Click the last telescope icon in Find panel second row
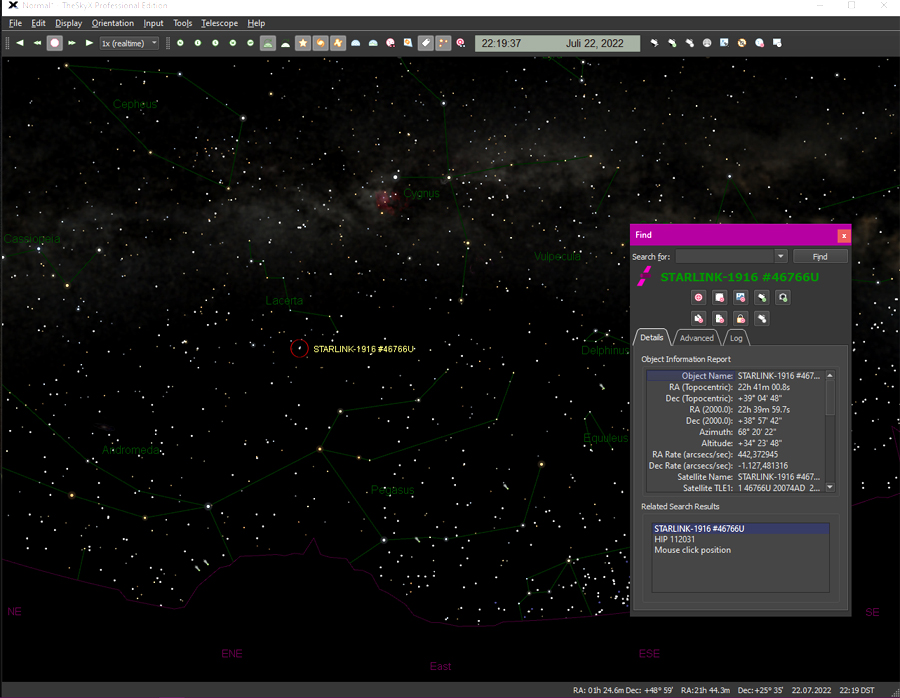The width and height of the screenshot is (900, 698). [762, 319]
